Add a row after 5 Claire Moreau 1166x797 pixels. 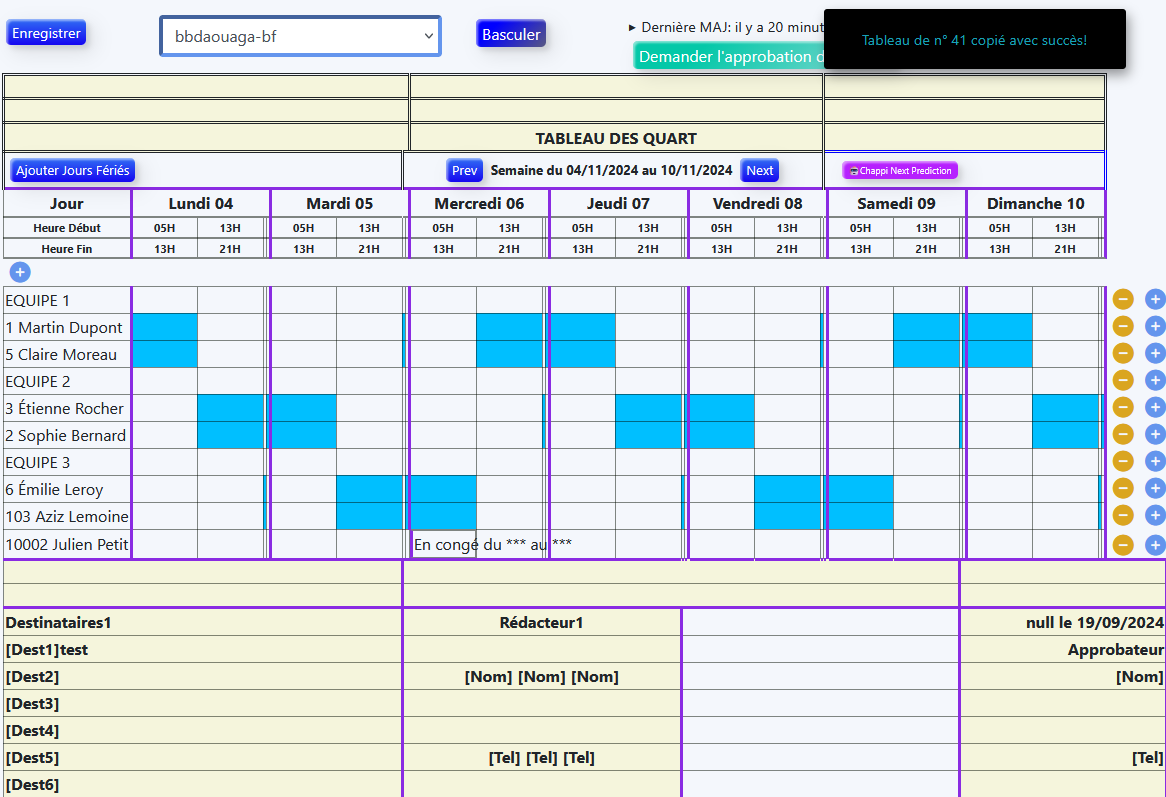[1155, 353]
